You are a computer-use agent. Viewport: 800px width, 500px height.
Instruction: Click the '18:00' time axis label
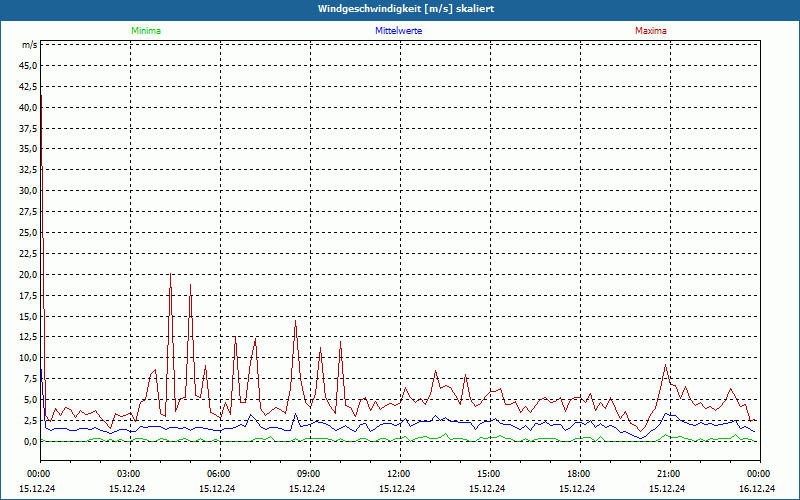coord(580,474)
